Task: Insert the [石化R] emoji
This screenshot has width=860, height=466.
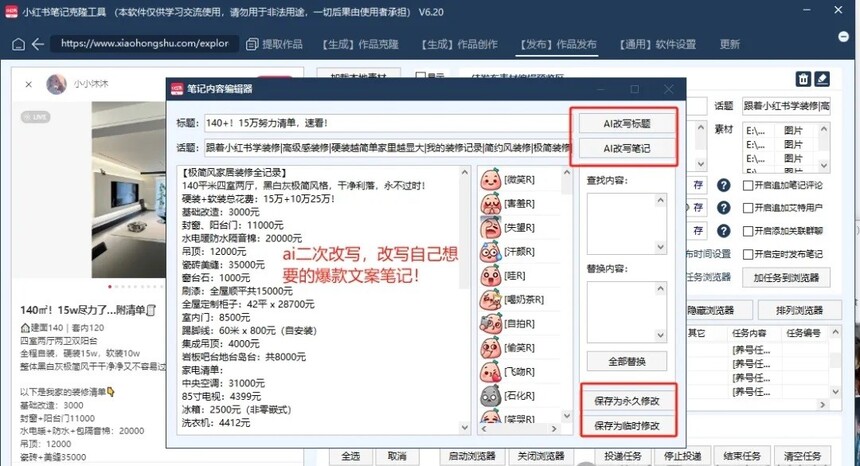Action: 508,393
